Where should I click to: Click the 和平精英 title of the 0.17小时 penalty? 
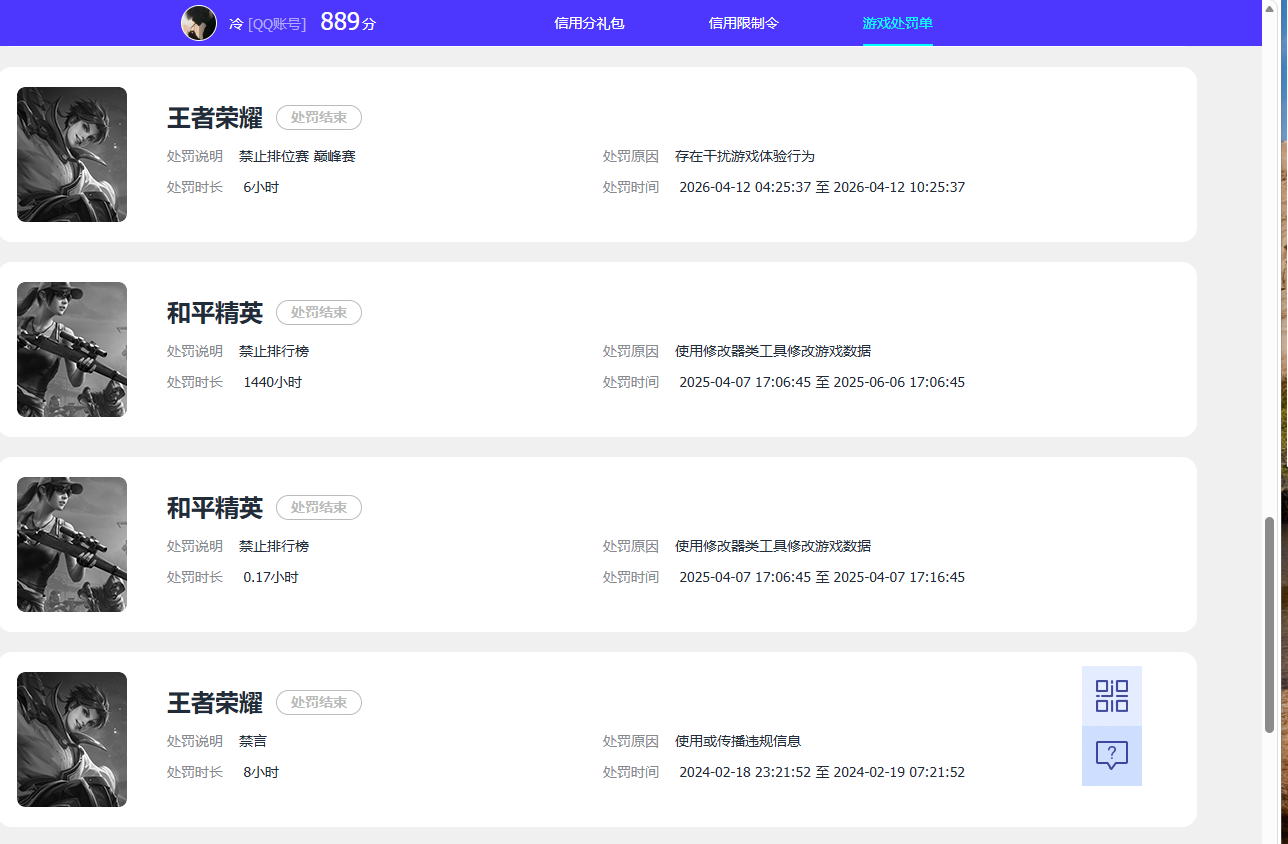[x=215, y=508]
